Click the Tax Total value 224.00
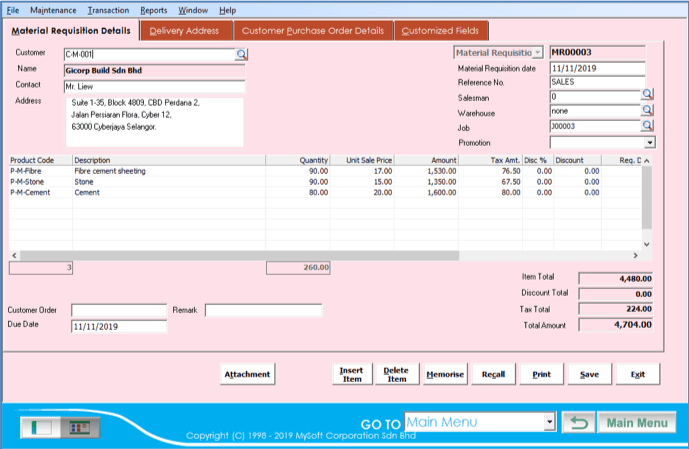The width and height of the screenshot is (689, 449). (616, 309)
